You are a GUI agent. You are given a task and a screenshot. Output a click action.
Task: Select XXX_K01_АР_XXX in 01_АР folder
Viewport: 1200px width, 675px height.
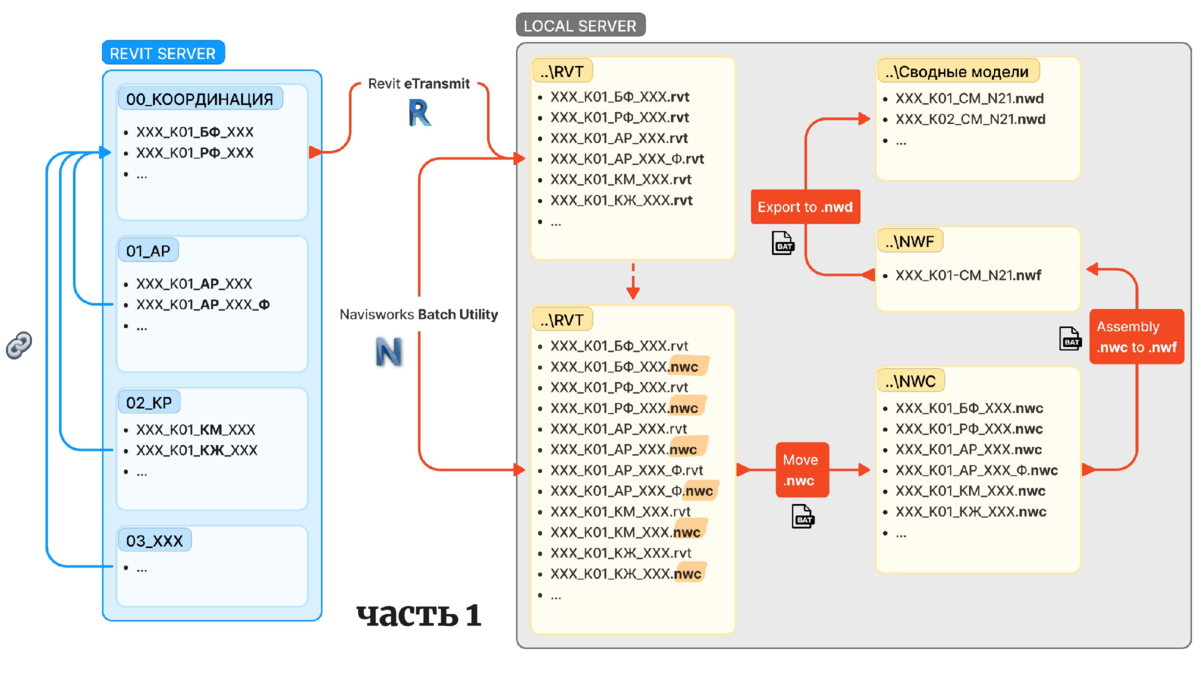pos(194,284)
